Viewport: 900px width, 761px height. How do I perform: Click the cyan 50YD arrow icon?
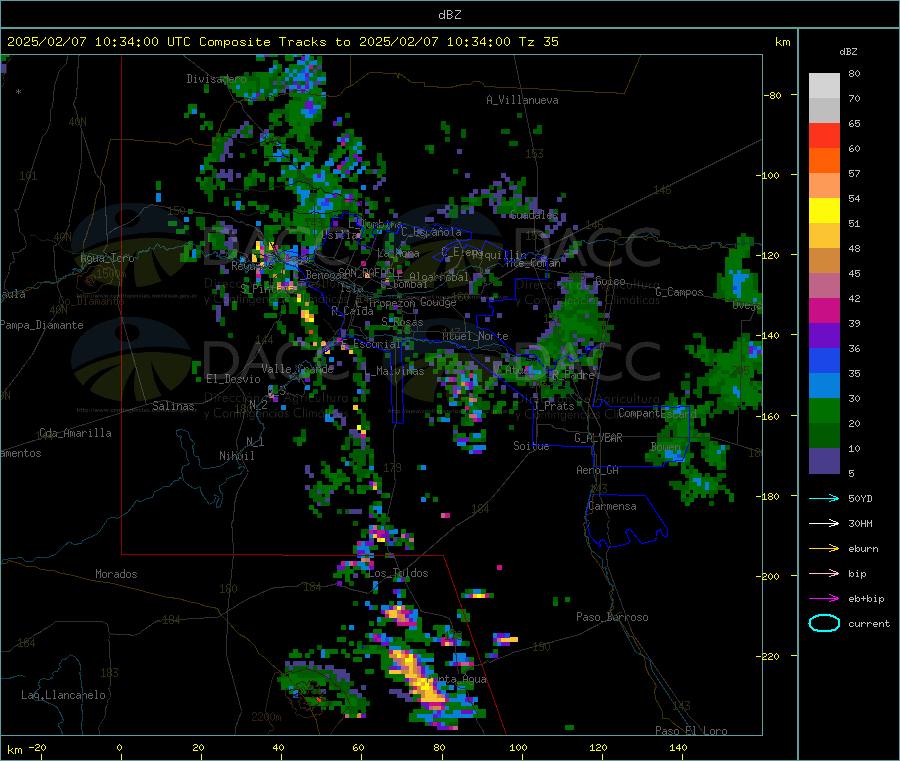tap(824, 498)
